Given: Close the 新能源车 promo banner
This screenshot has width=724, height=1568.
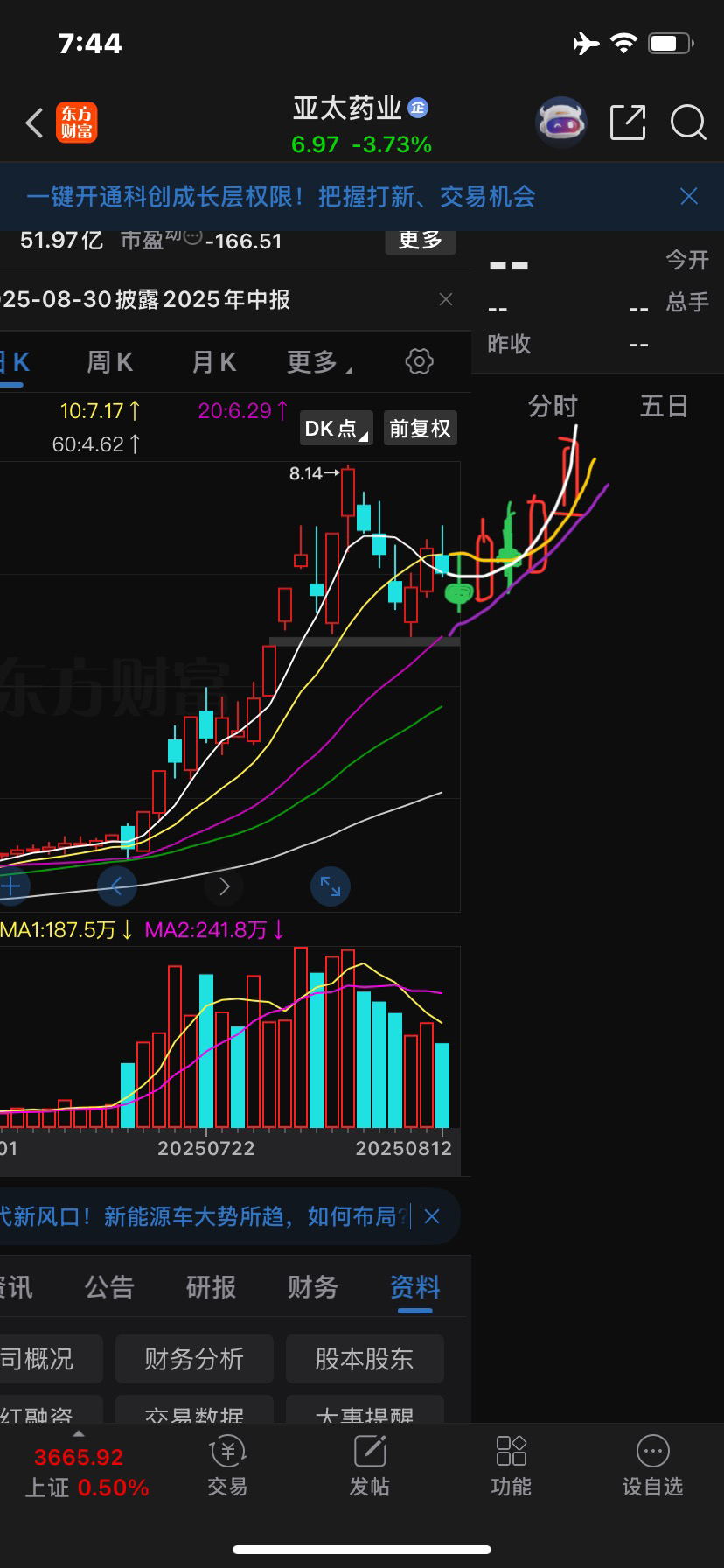Looking at the screenshot, I should click(x=432, y=1216).
